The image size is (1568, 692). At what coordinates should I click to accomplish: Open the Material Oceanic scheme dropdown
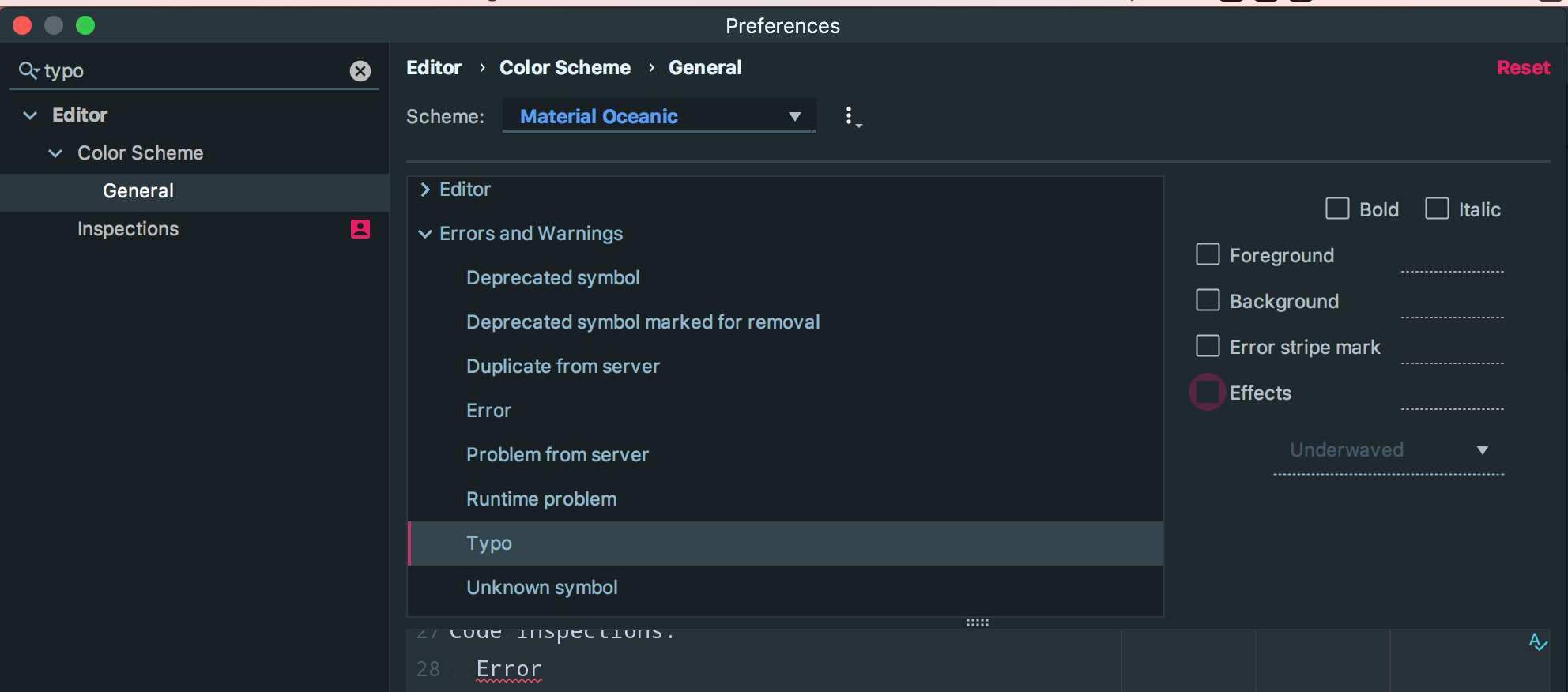pyautogui.click(x=658, y=116)
